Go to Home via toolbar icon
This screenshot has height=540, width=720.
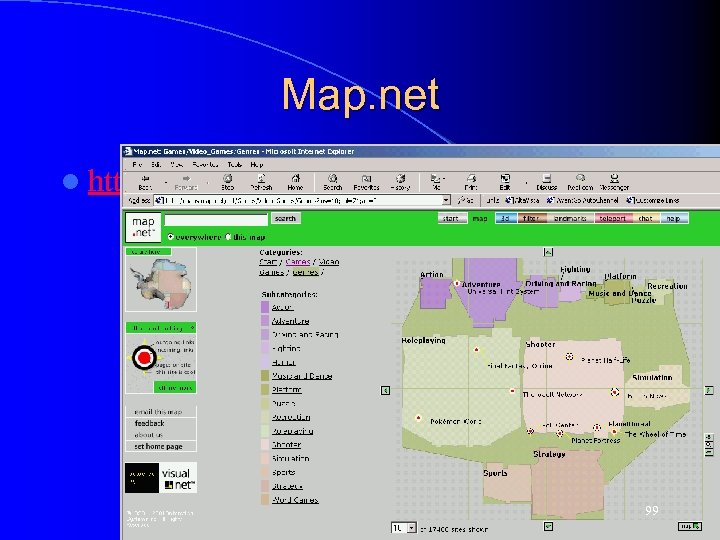coord(295,182)
